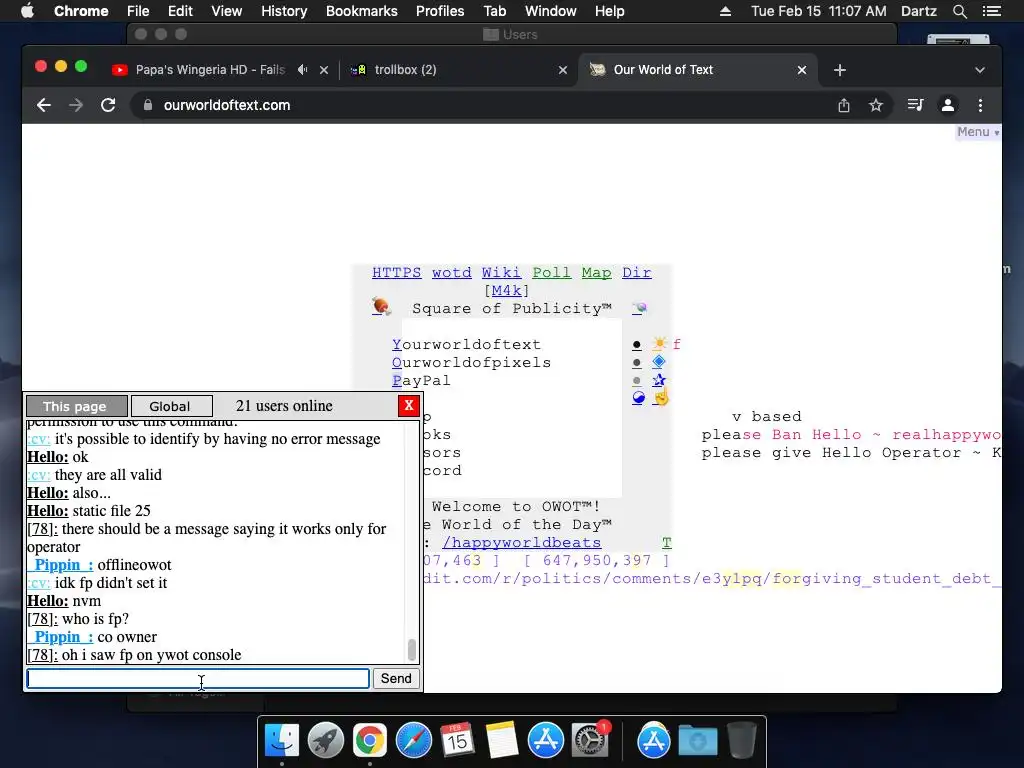Open the Chrome profile avatar icon
1024x768 pixels.
click(948, 105)
